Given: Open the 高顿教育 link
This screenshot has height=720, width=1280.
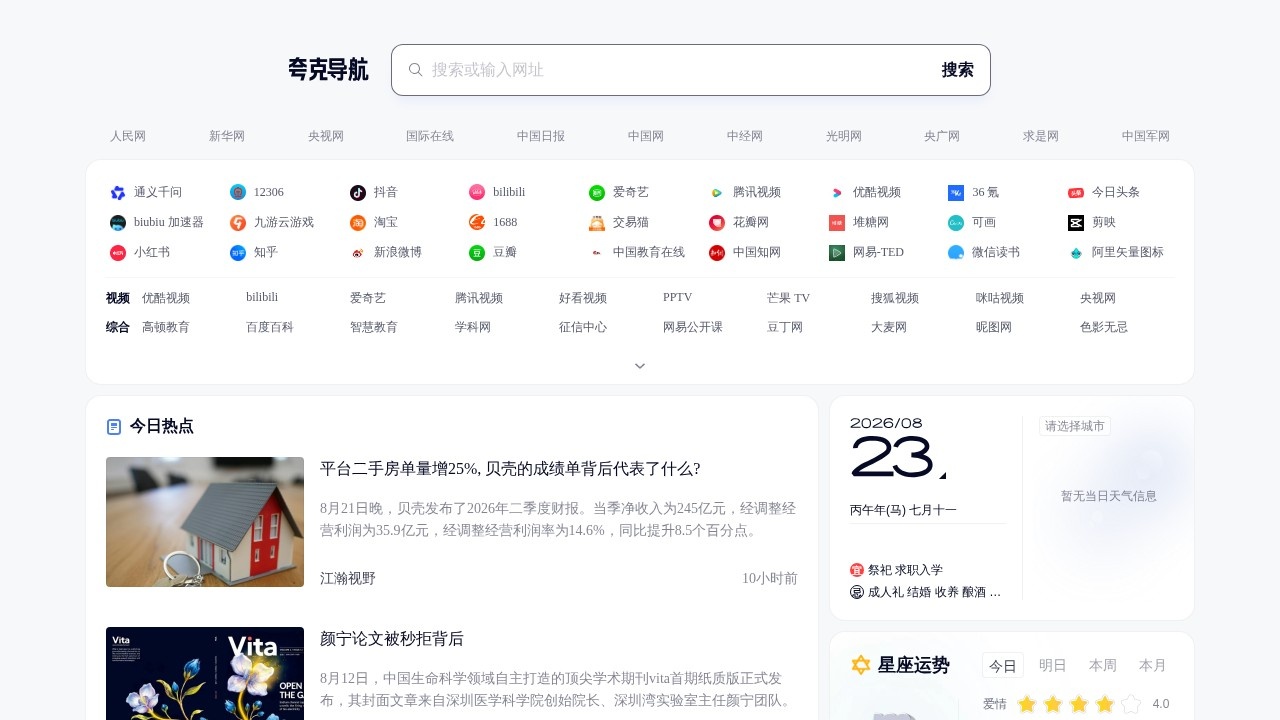Looking at the screenshot, I should pyautogui.click(x=166, y=327).
